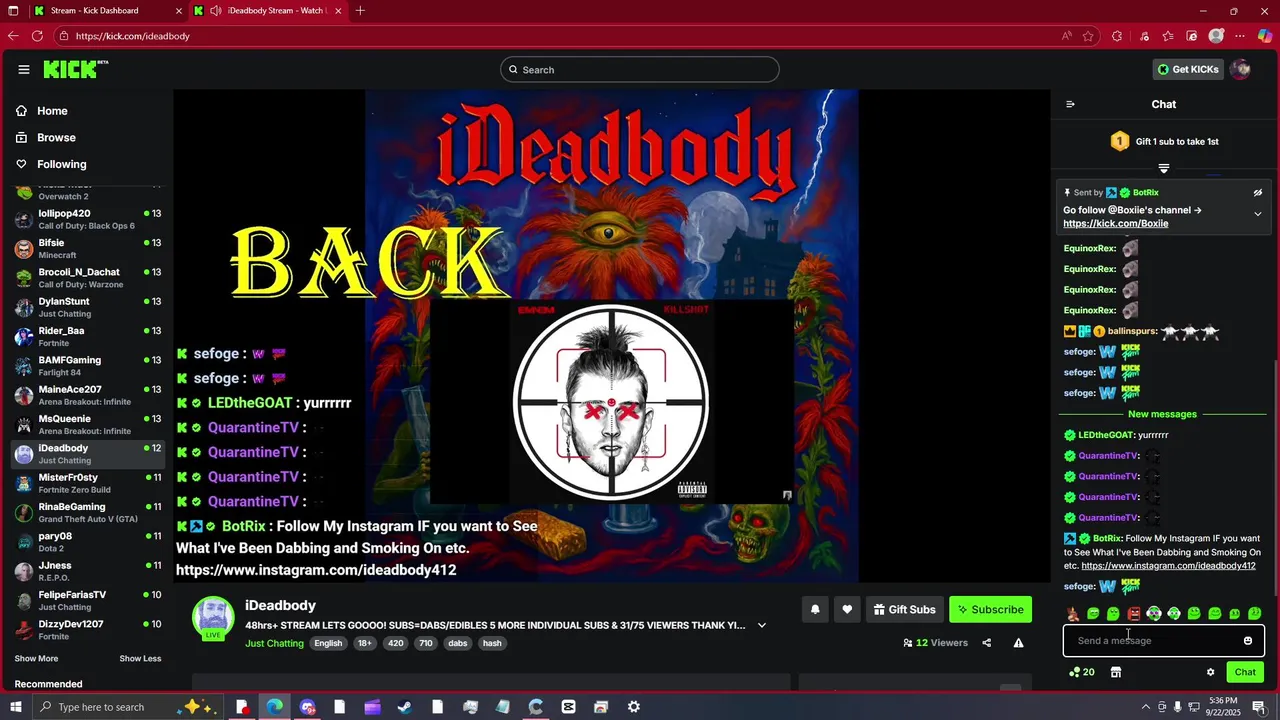Click the iDeadbody streamer avatar
Screen dimensions: 1280x720
coord(213,617)
